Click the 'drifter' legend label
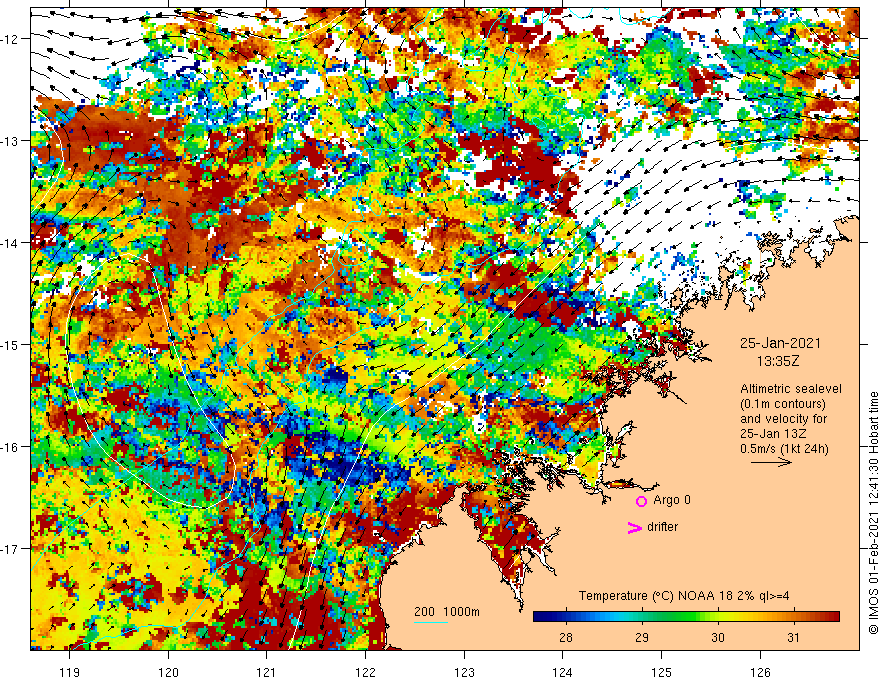Image resolution: width=880 pixels, height=680 pixels. [x=662, y=527]
